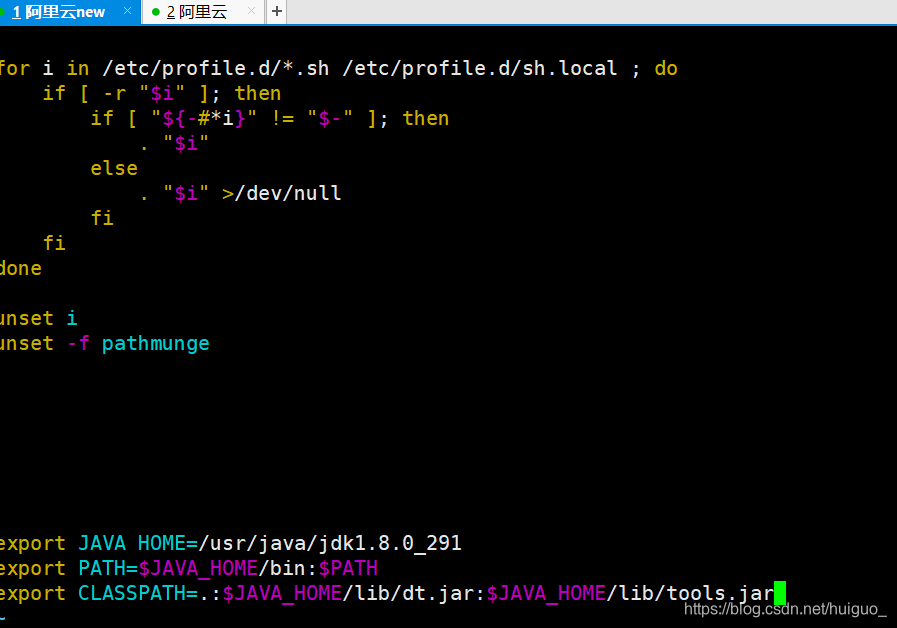Click the "export PATH=$JAVA_HOME/bin:$PATH" line
The height and width of the screenshot is (628, 897).
189,569
